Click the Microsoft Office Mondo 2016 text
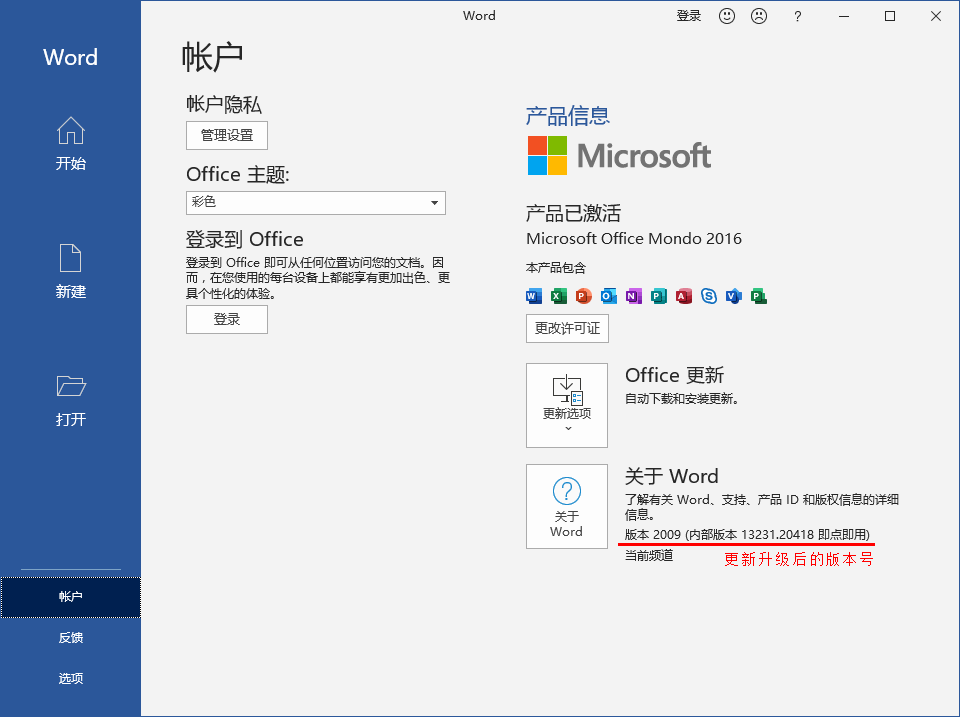Screen dimensions: 960x717 [x=634, y=238]
